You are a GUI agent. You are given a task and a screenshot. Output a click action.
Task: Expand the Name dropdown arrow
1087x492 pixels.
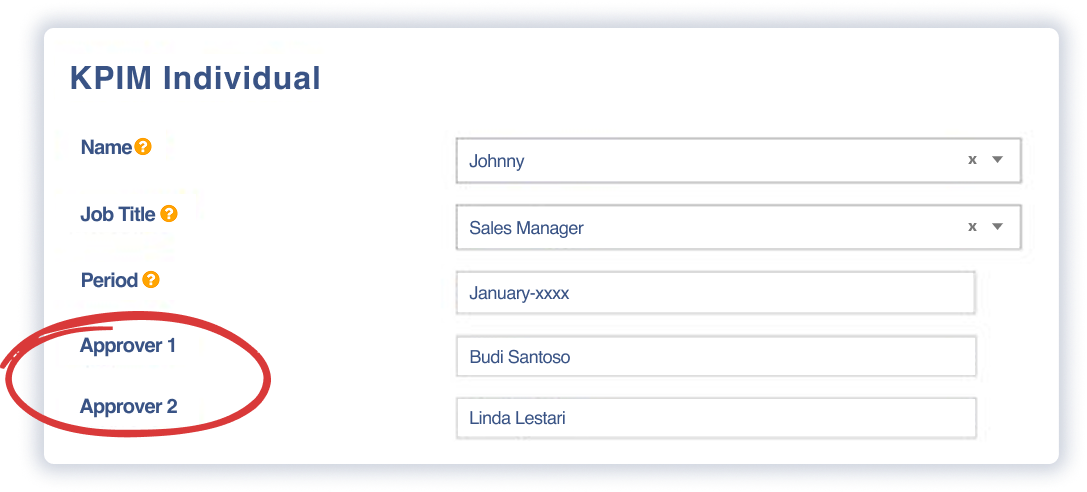tap(997, 160)
